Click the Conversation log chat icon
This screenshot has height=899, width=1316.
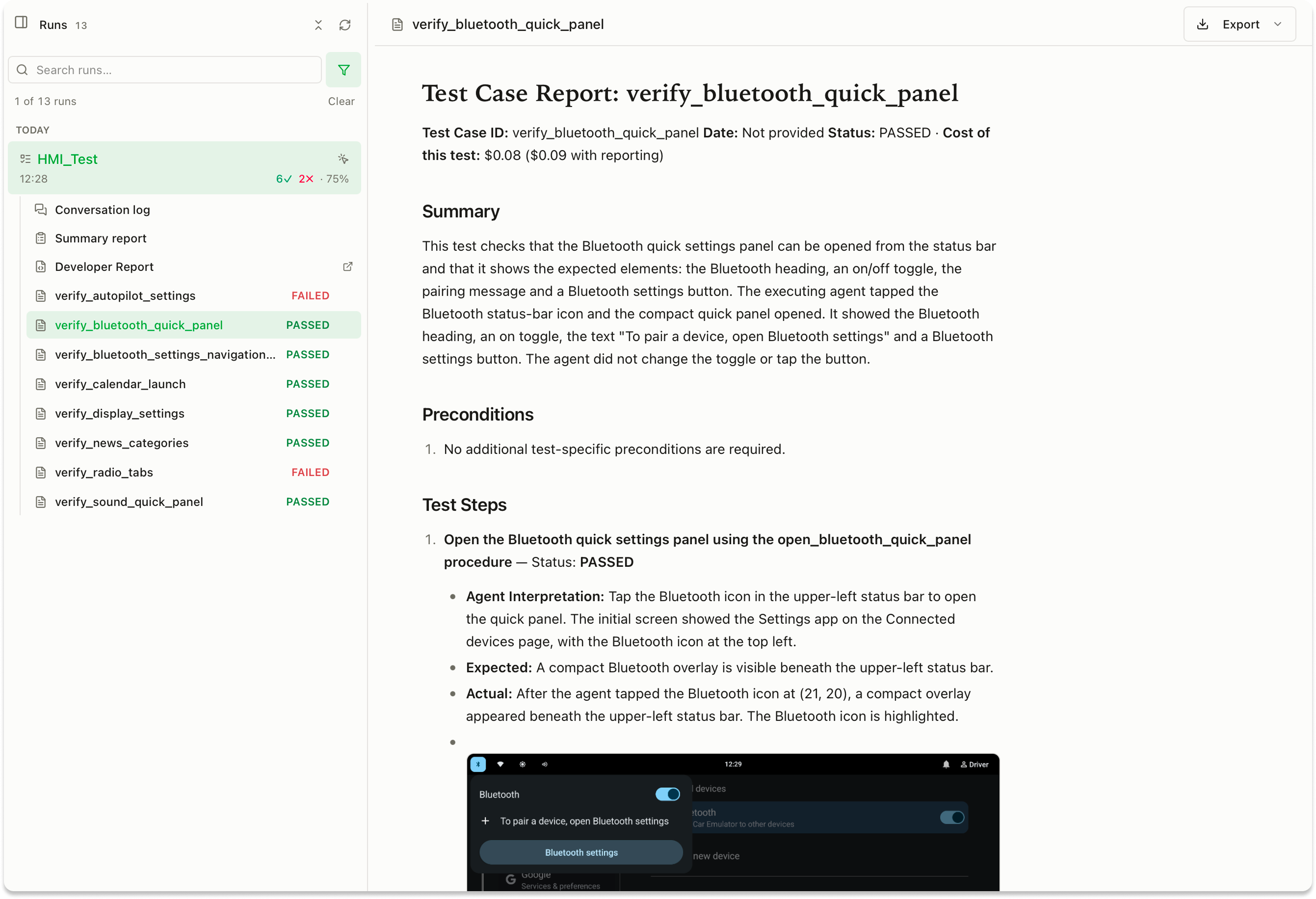pyautogui.click(x=41, y=210)
